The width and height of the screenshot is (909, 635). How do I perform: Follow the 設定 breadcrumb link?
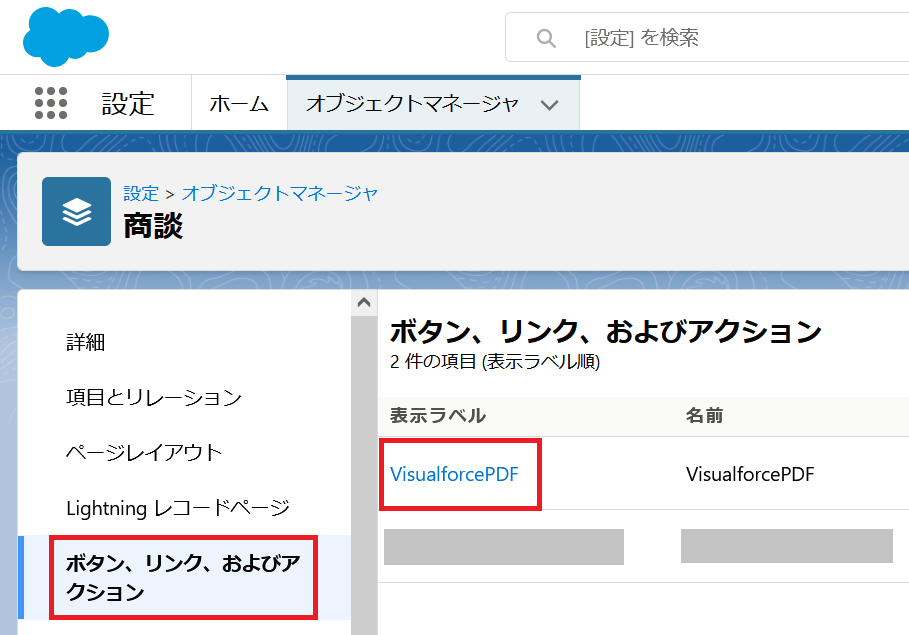tap(141, 193)
